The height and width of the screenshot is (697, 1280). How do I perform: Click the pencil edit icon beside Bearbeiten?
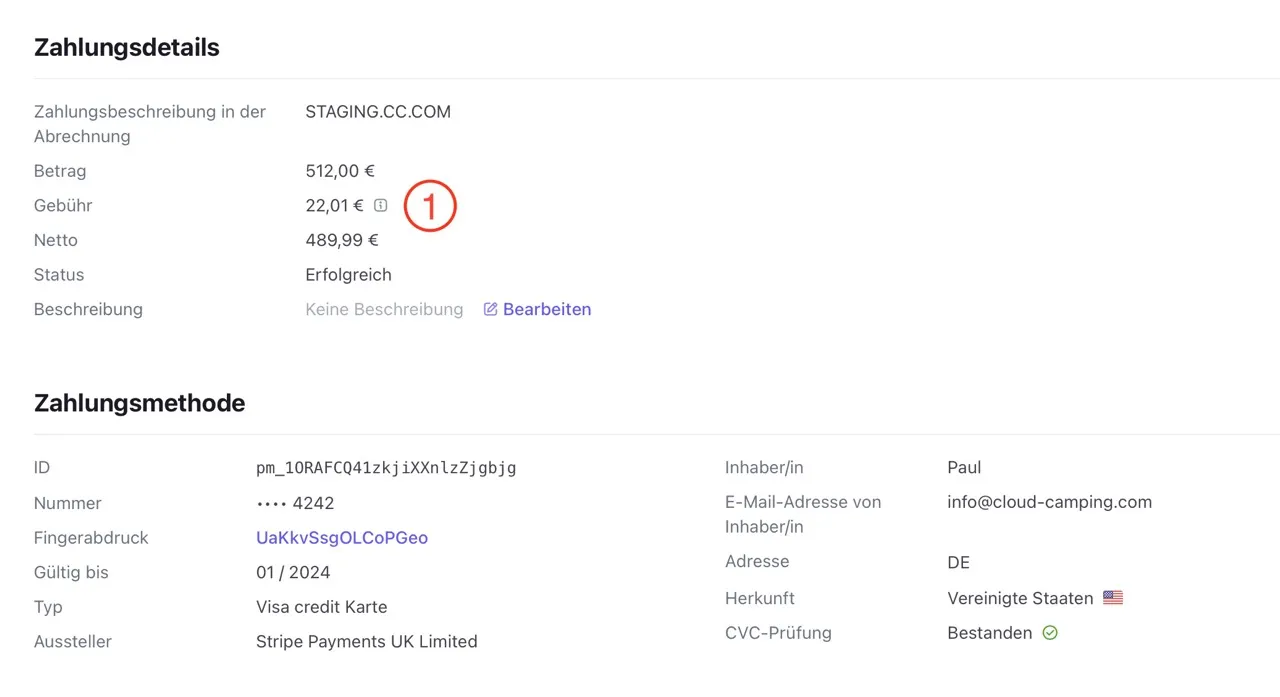point(490,309)
